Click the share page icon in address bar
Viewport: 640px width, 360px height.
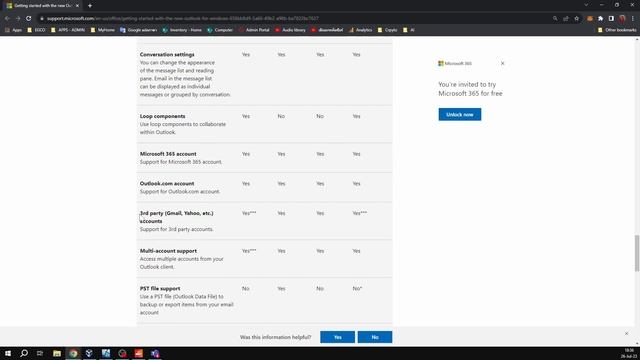click(x=566, y=18)
